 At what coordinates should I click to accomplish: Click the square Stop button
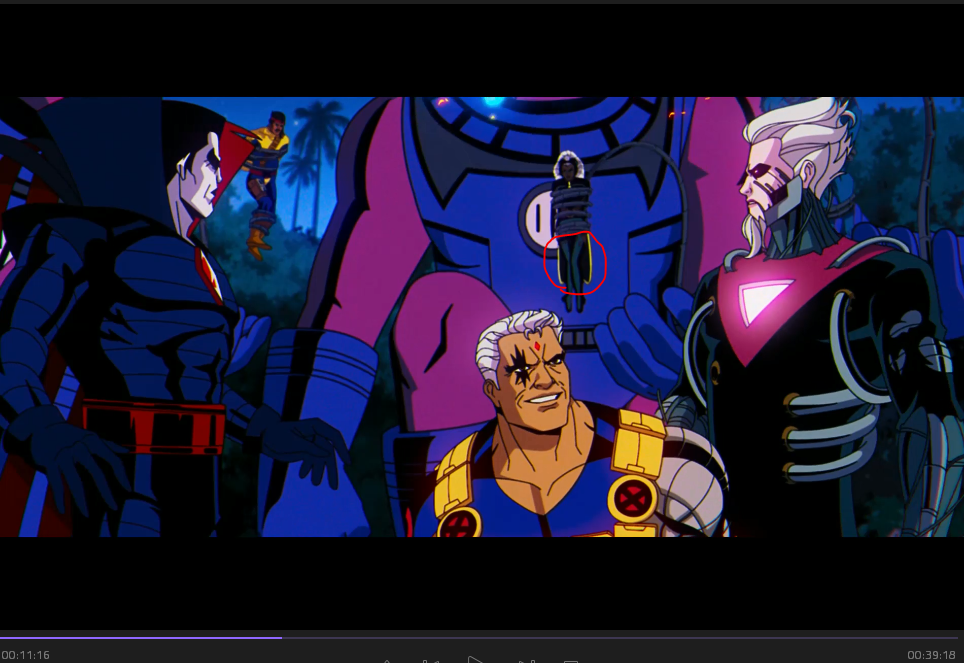tap(570, 660)
